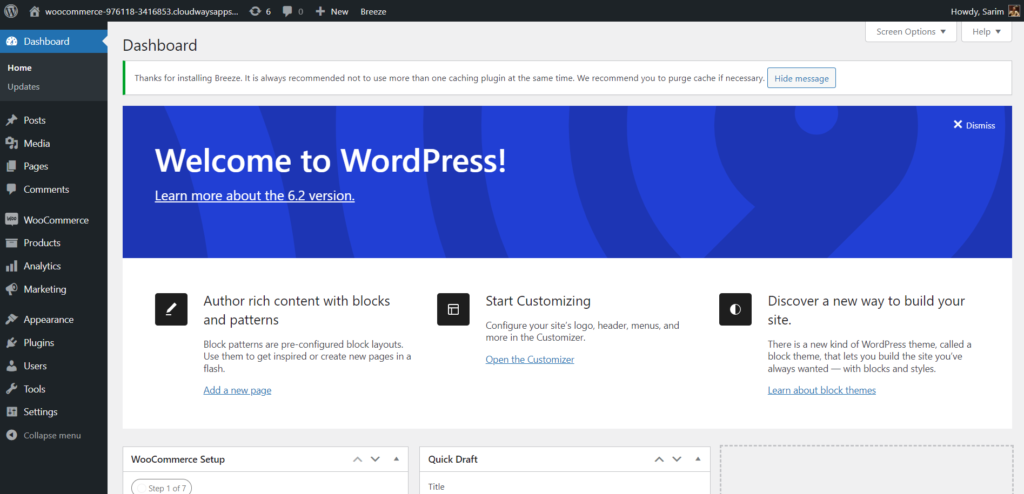The width and height of the screenshot is (1024, 494).
Task: Click the WooCommerce Setup panel title
Action: [x=178, y=459]
